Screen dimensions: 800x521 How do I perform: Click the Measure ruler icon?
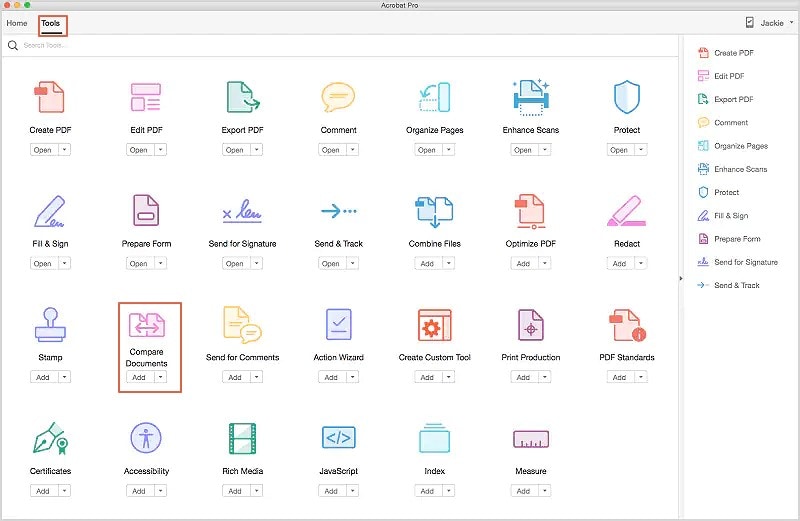point(531,439)
